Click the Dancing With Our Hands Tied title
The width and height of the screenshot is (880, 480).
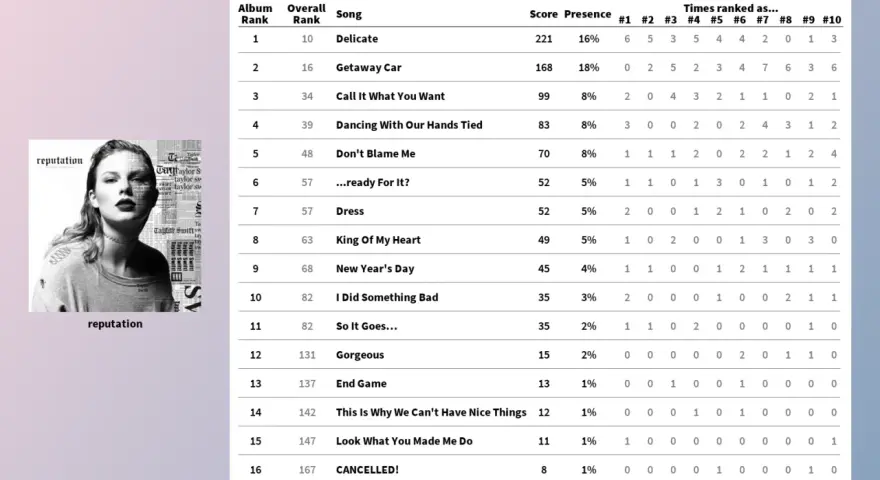pyautogui.click(x=409, y=125)
